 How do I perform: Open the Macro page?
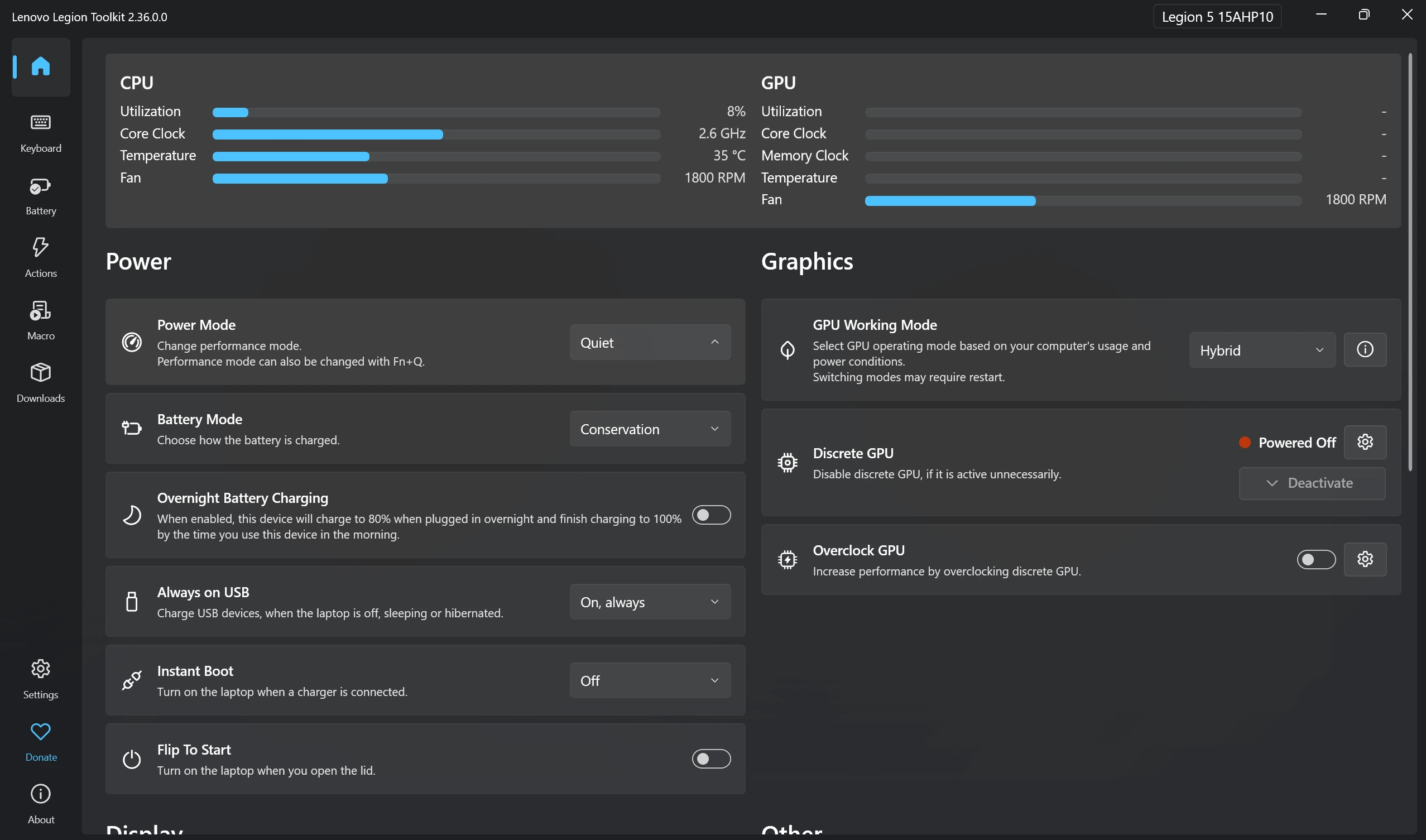[41, 321]
